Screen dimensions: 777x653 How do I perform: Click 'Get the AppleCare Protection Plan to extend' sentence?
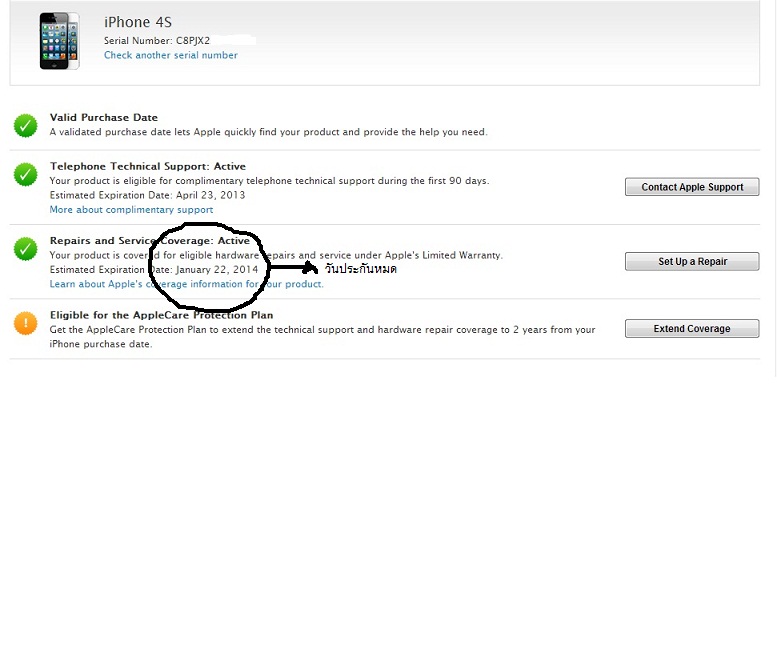322,336
